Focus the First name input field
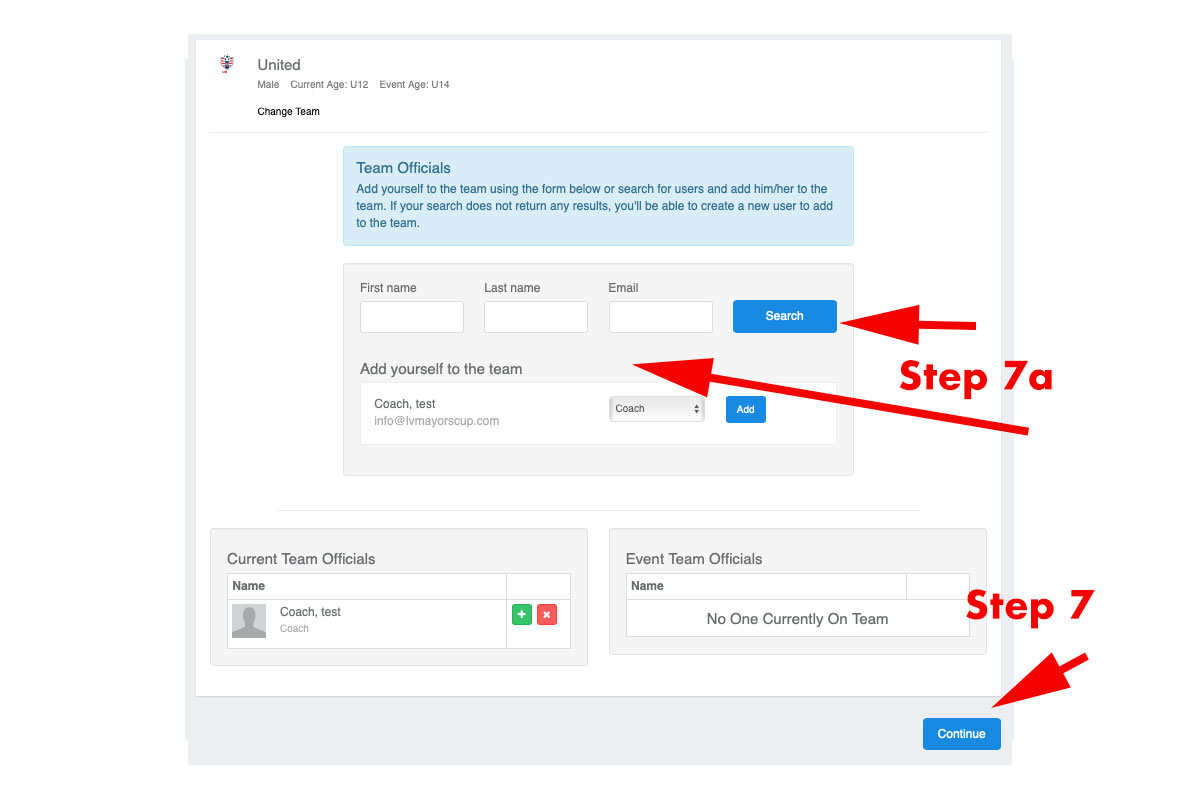The height and width of the screenshot is (800, 1200). (x=412, y=317)
